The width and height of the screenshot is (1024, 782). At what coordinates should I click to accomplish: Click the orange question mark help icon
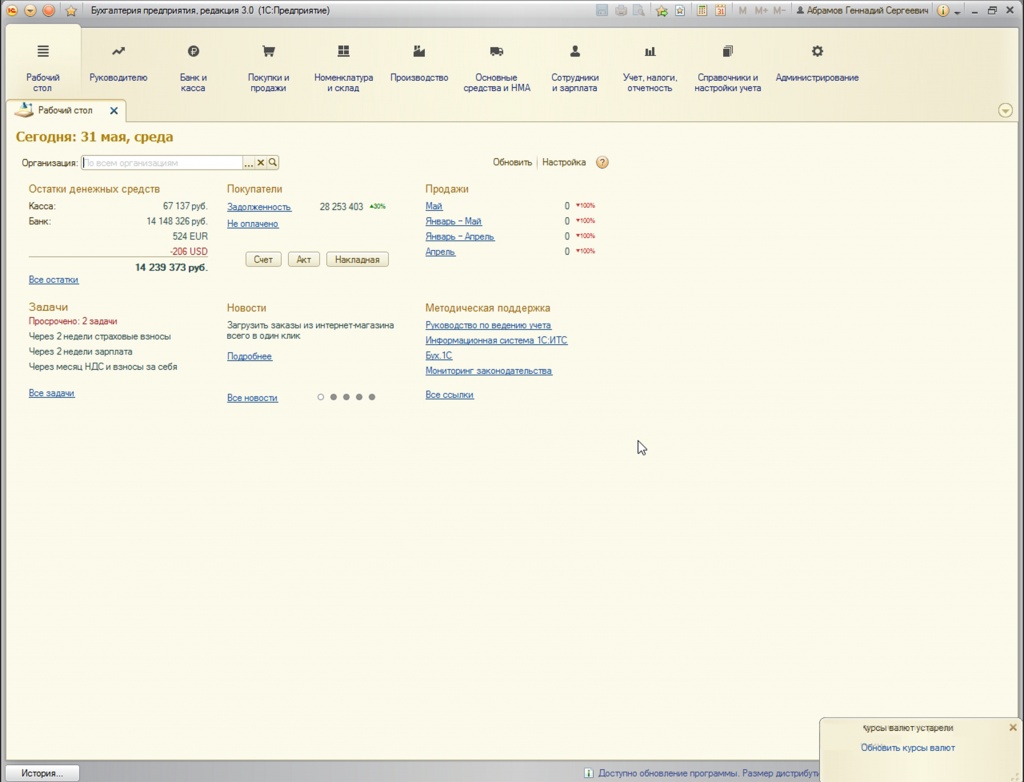[x=602, y=162]
